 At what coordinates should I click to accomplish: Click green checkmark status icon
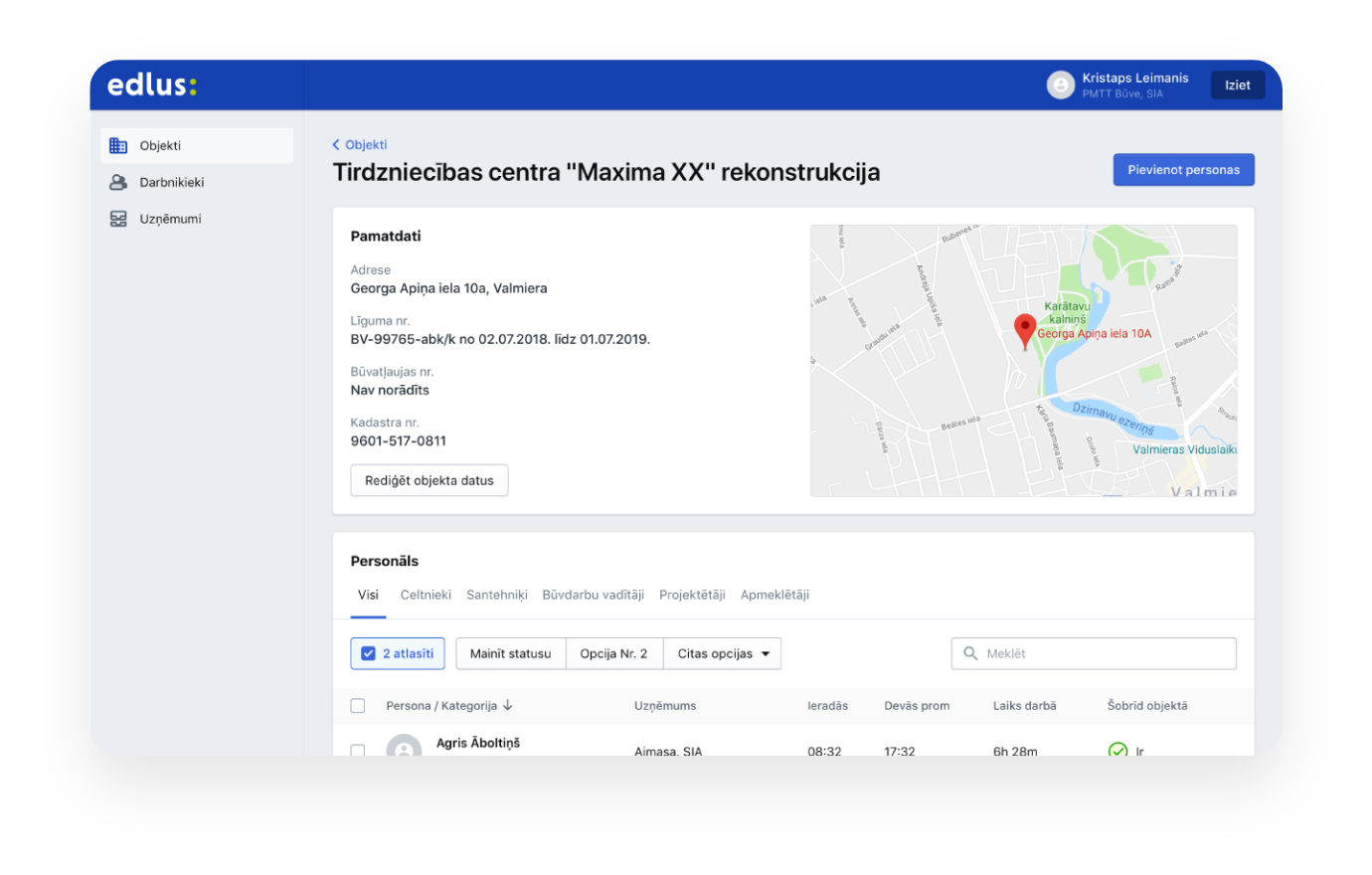click(1117, 750)
